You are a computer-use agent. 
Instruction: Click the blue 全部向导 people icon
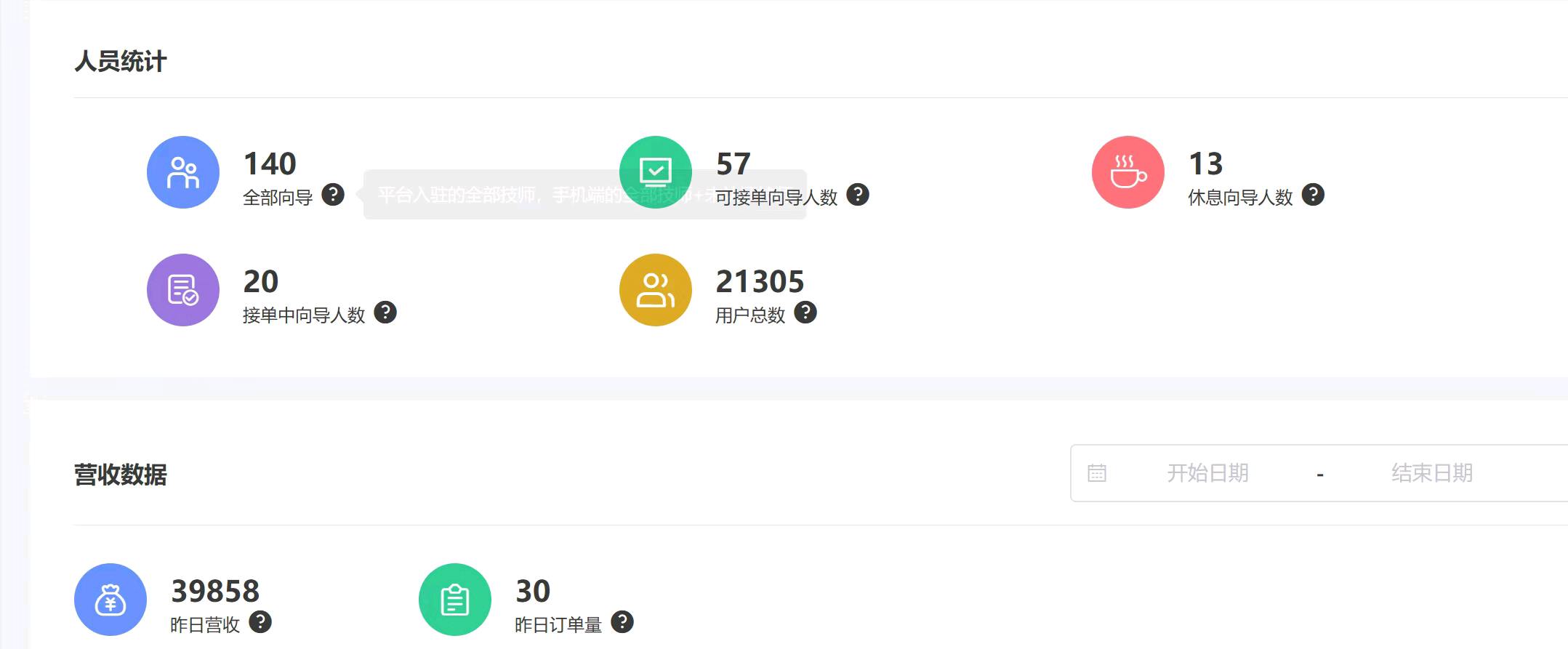(x=183, y=172)
